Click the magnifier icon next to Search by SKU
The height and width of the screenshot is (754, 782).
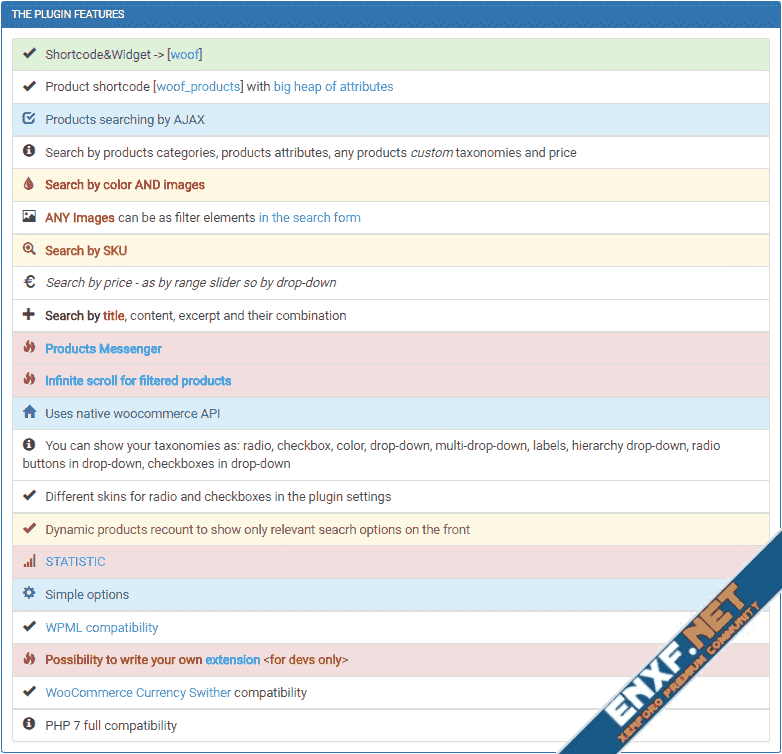[29, 250]
